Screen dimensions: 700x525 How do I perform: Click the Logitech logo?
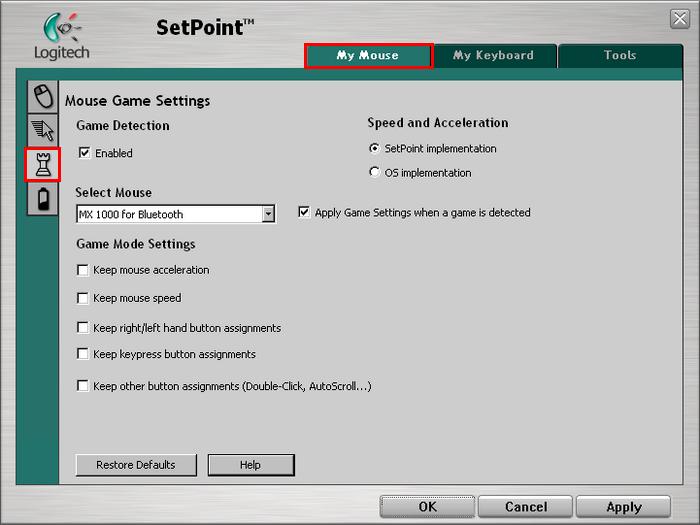pos(61,37)
